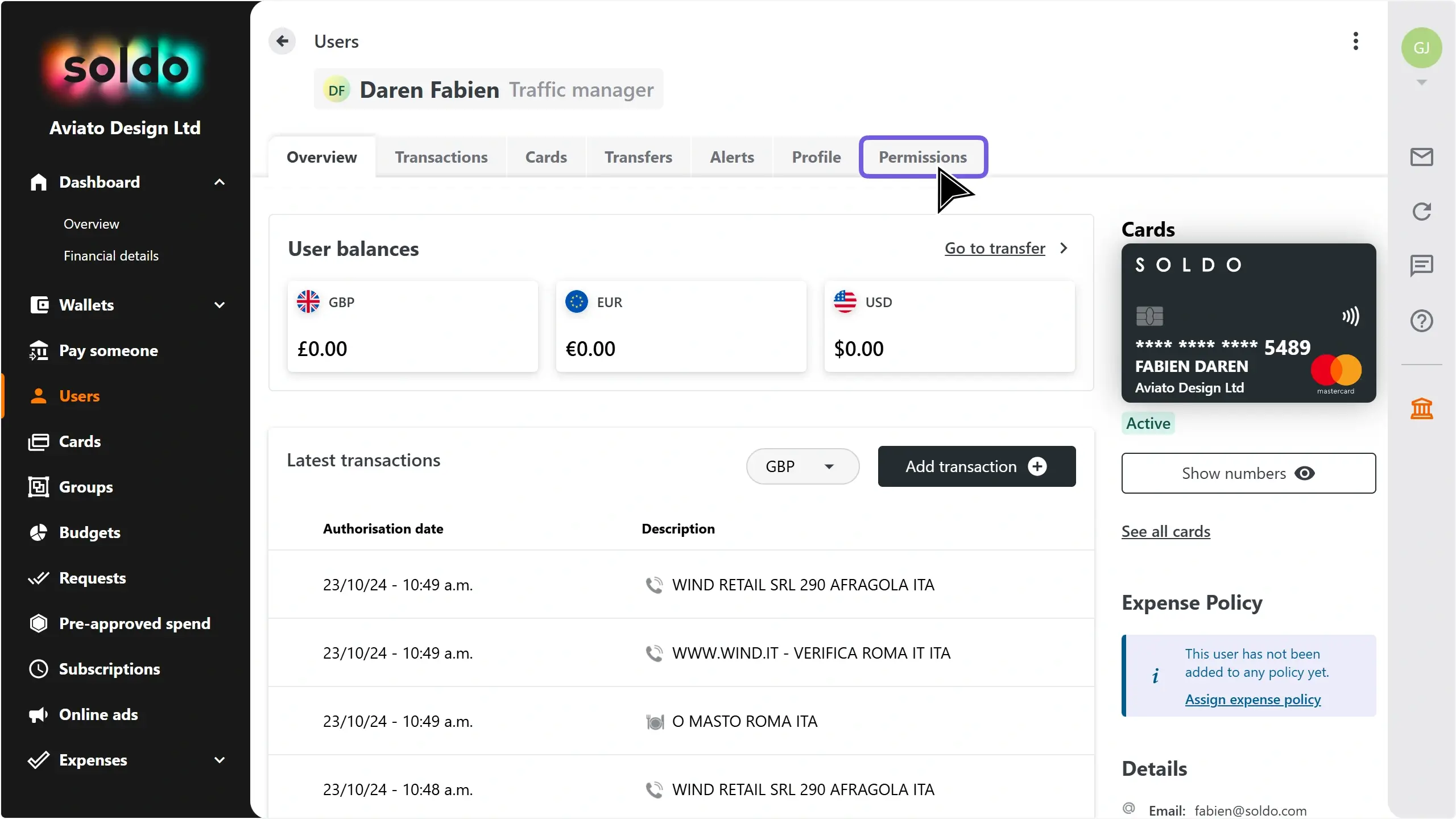The image size is (1456, 819).
Task: Click the GJ account avatar
Action: click(1421, 48)
